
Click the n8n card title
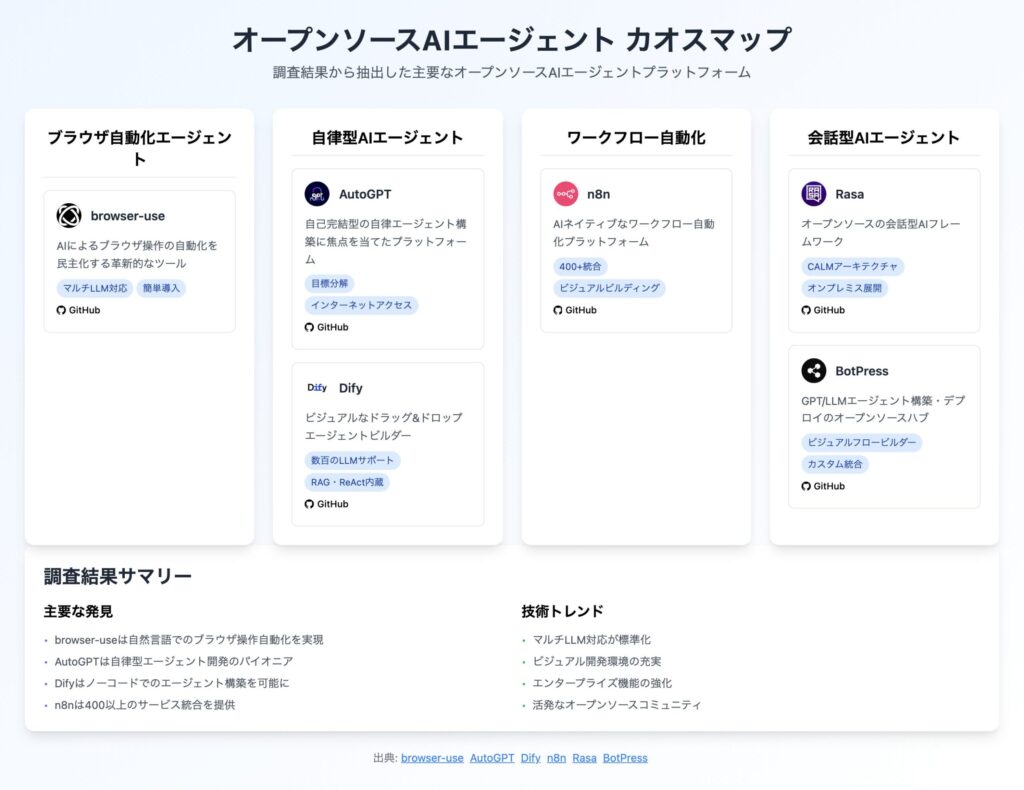[x=598, y=195]
